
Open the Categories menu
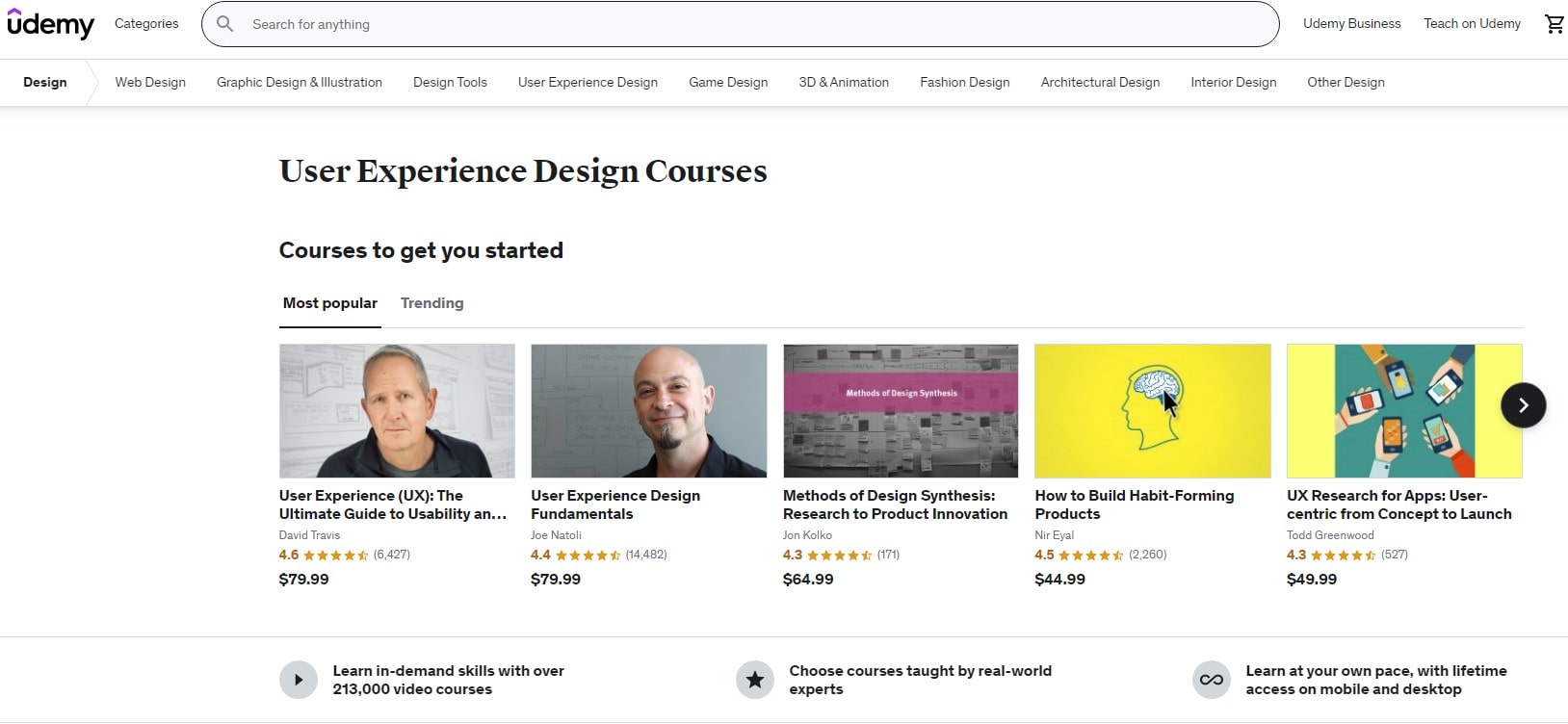[x=146, y=24]
